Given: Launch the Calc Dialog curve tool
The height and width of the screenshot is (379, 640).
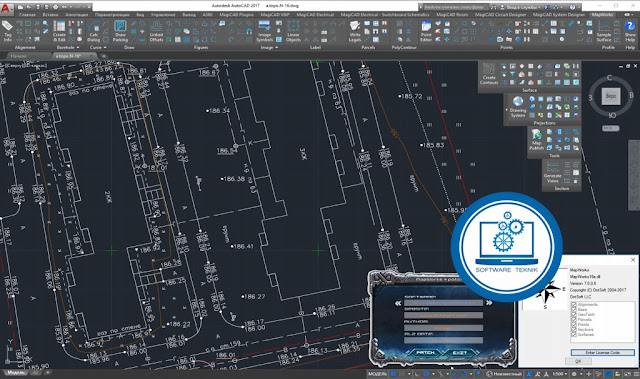Looking at the screenshot, I should coord(93,31).
